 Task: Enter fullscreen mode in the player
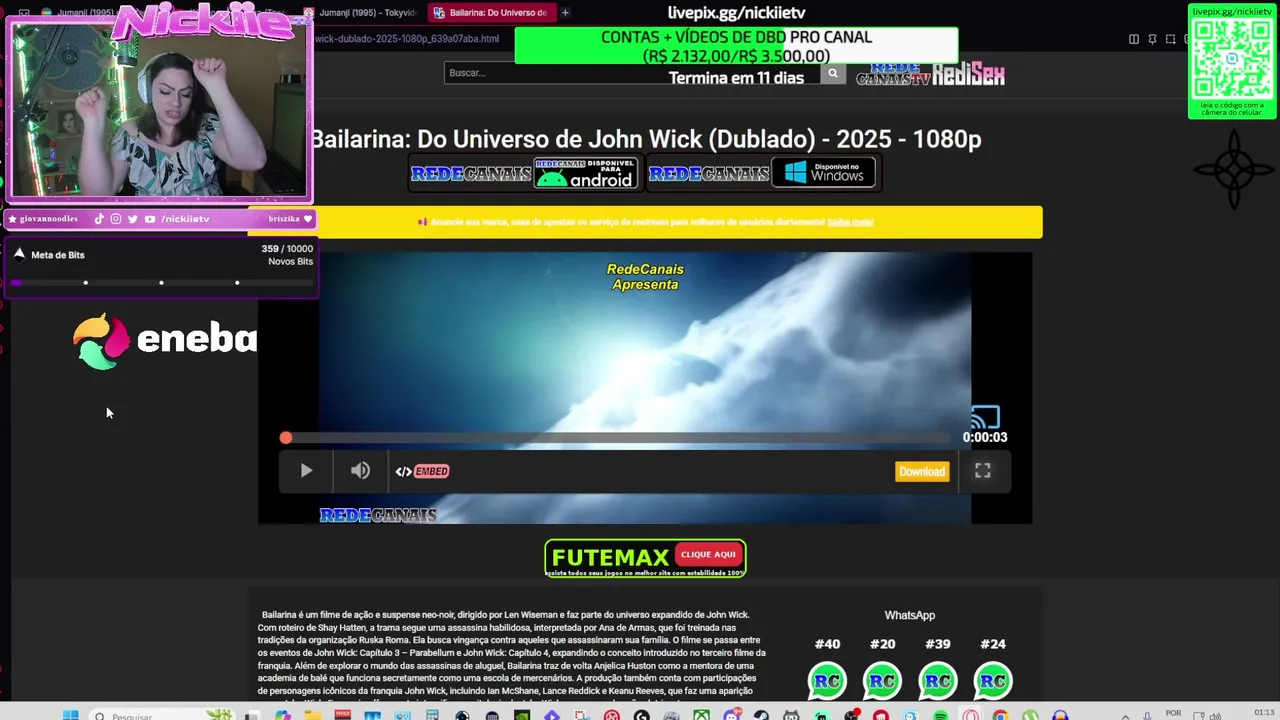pos(983,471)
